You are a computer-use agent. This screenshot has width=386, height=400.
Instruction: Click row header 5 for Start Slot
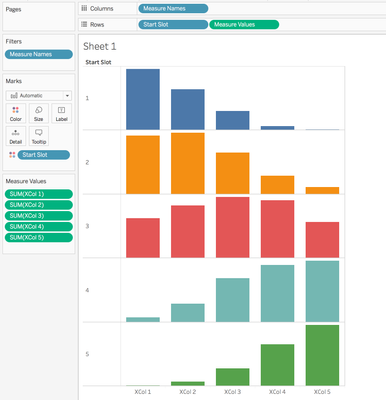(x=87, y=354)
